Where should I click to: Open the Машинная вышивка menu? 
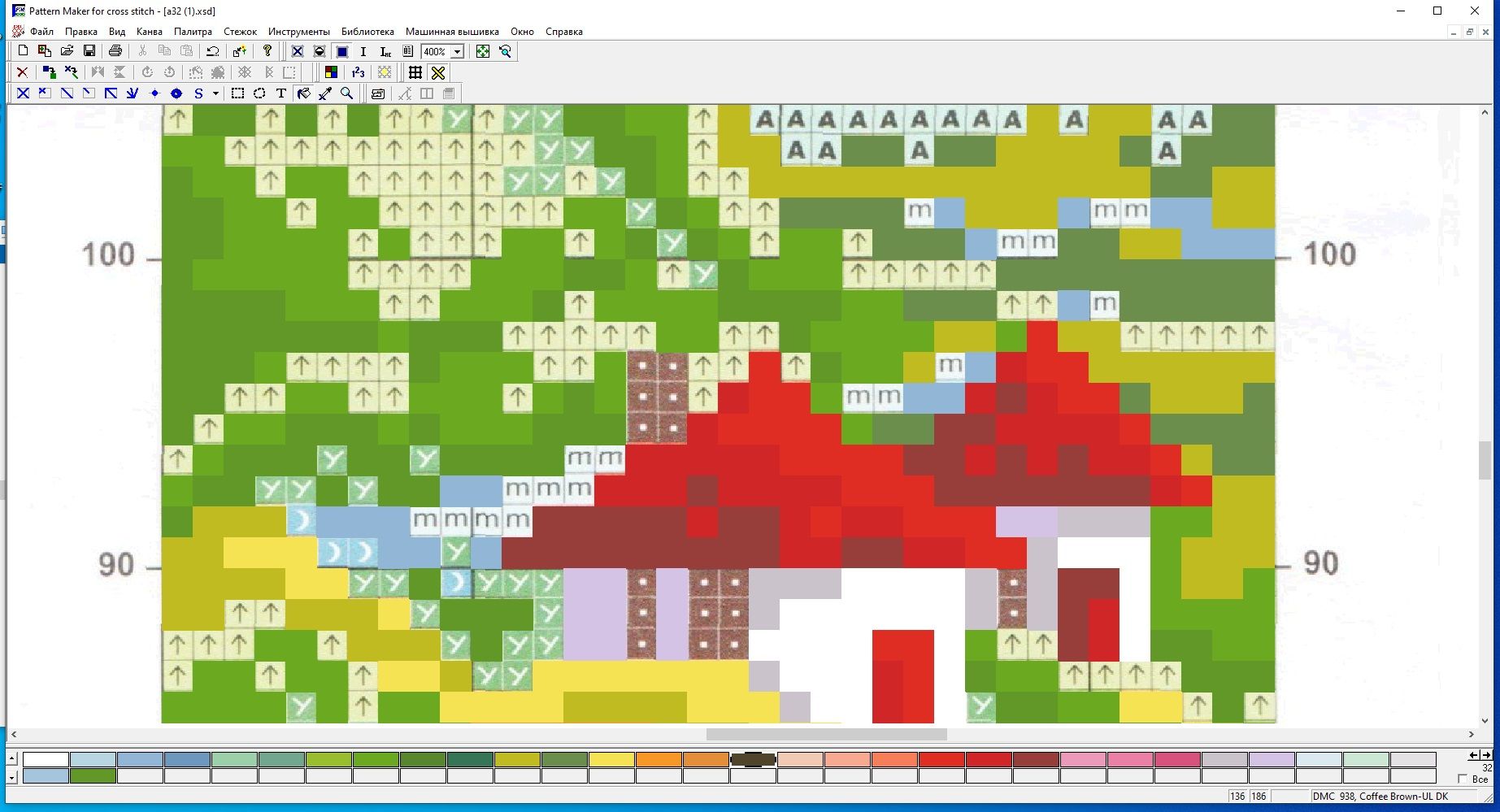(x=452, y=32)
